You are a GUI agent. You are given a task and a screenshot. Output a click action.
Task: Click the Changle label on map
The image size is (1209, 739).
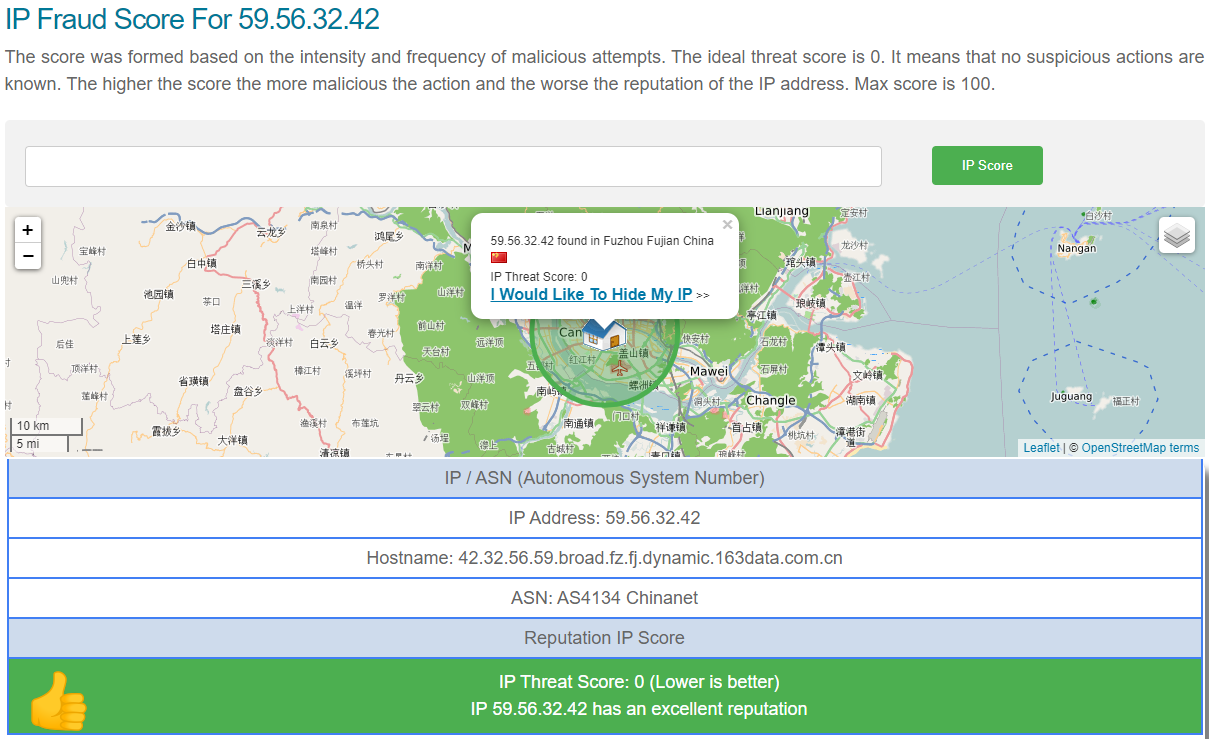click(x=771, y=400)
